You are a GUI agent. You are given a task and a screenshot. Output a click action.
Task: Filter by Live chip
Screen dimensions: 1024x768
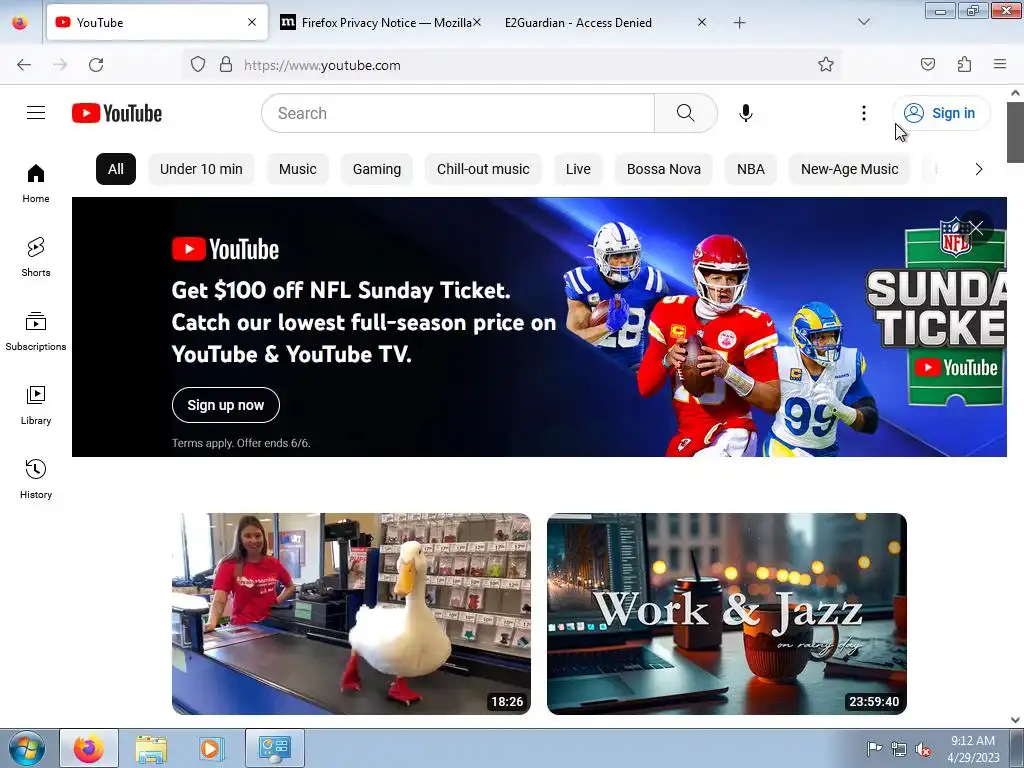[x=578, y=169]
